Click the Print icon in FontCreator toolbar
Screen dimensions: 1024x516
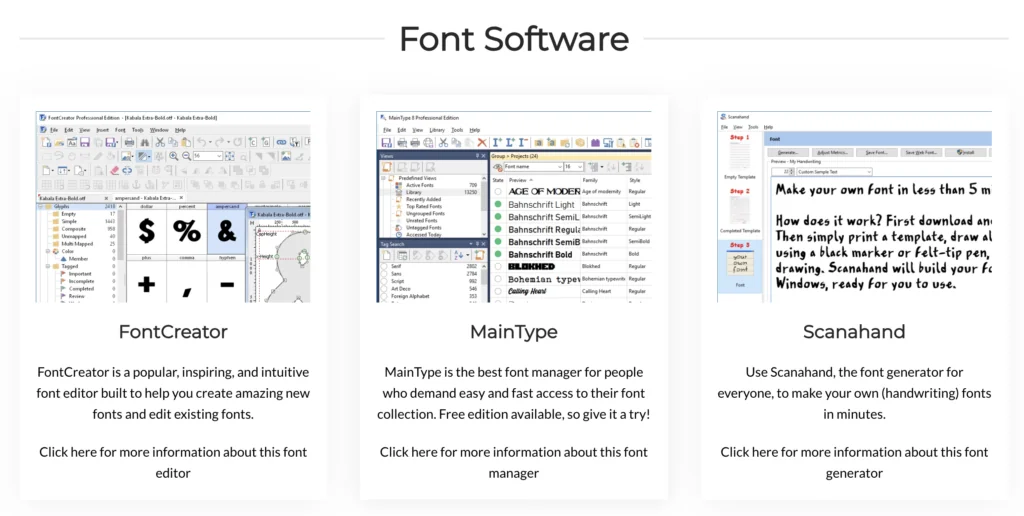130,142
